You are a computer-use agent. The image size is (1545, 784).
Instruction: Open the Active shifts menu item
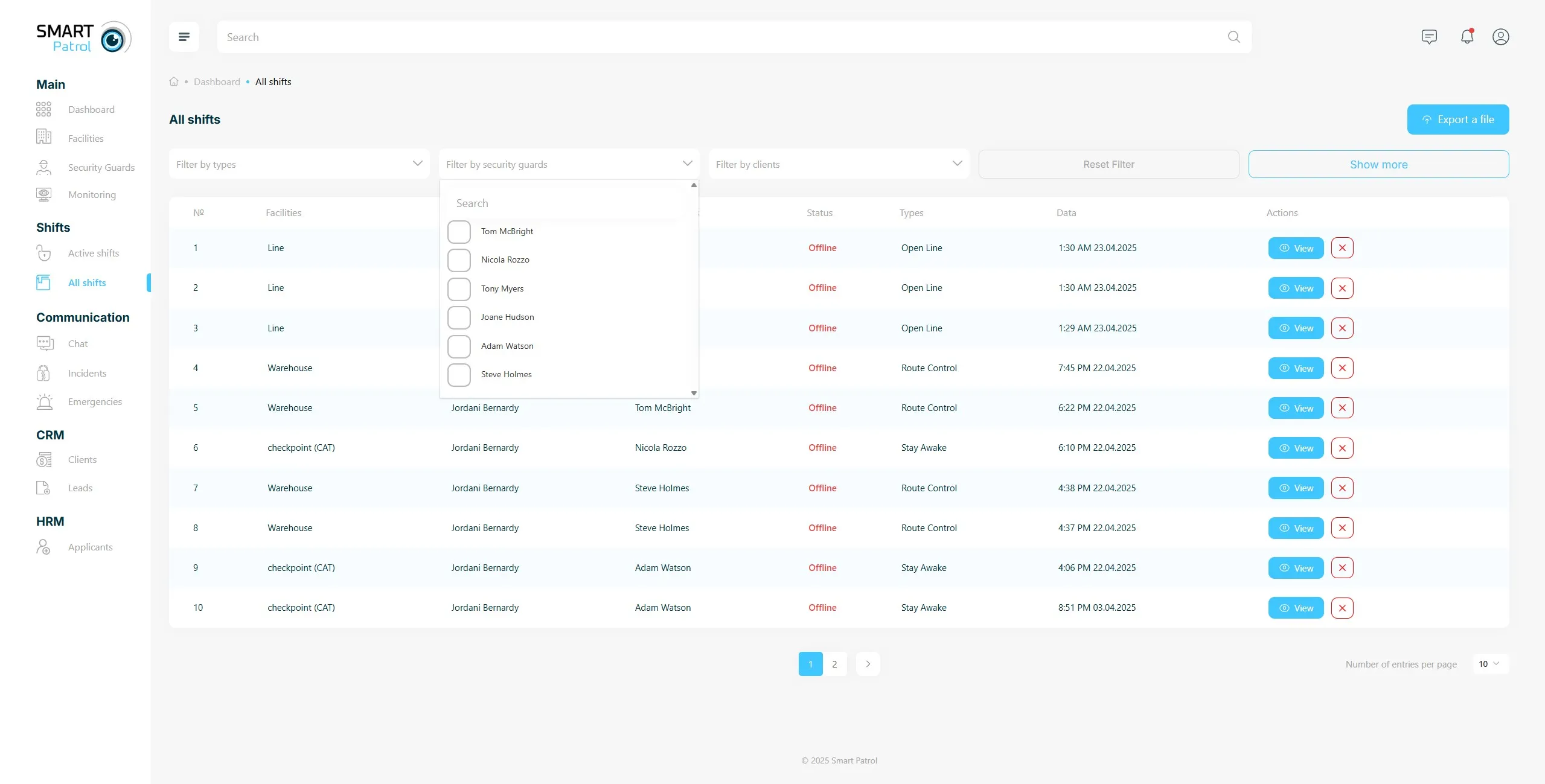point(94,253)
